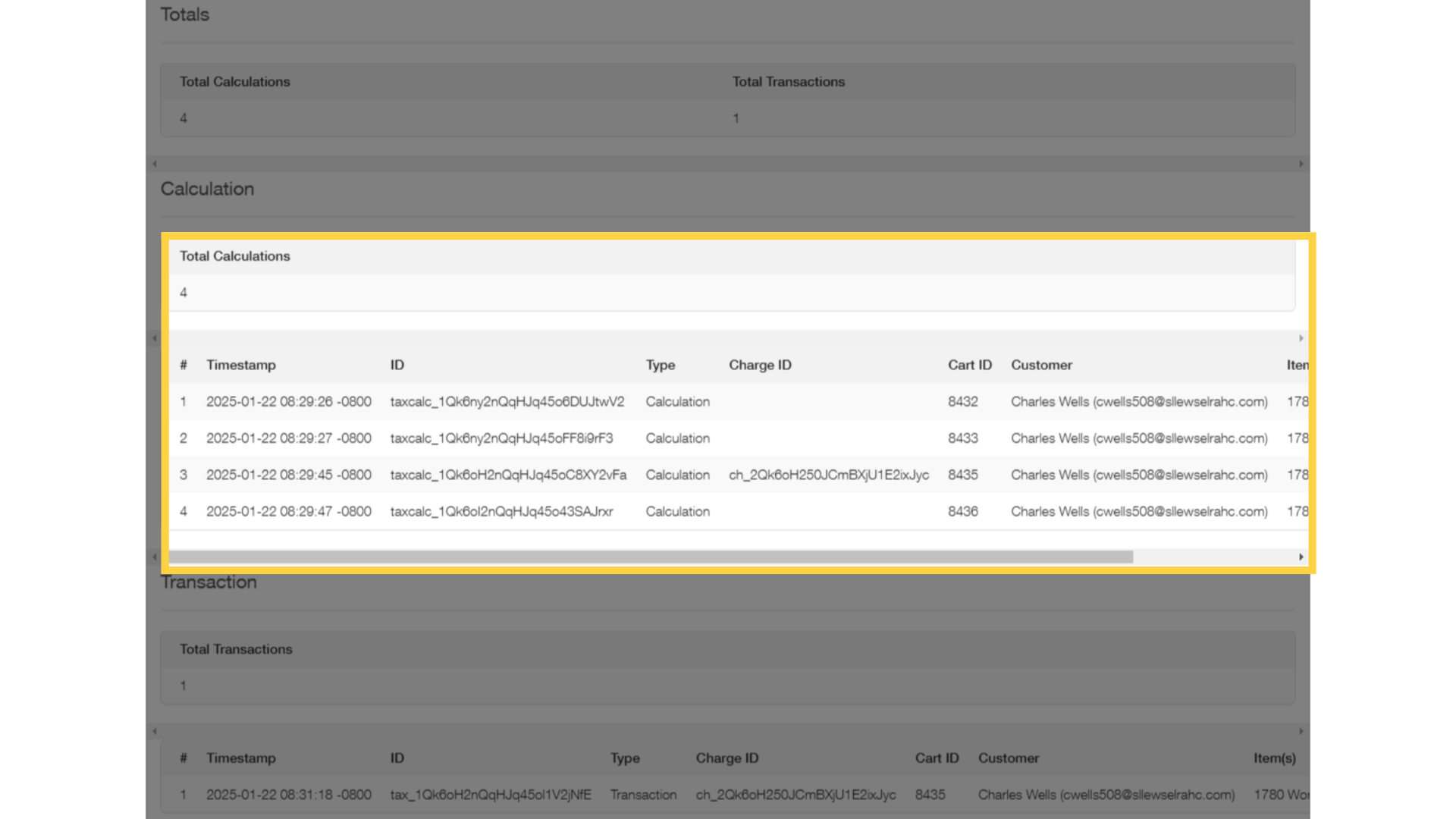
Task: Click the Calculation table horizontal scrollbar thumb
Action: tap(650, 557)
